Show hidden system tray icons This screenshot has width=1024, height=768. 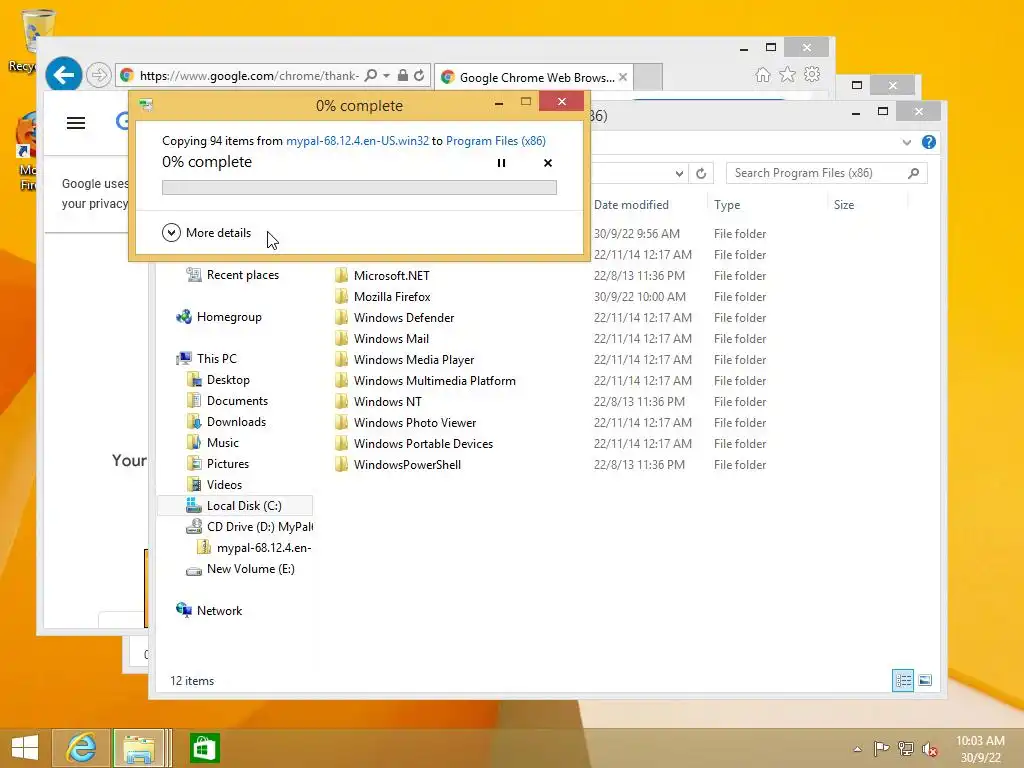click(857, 749)
